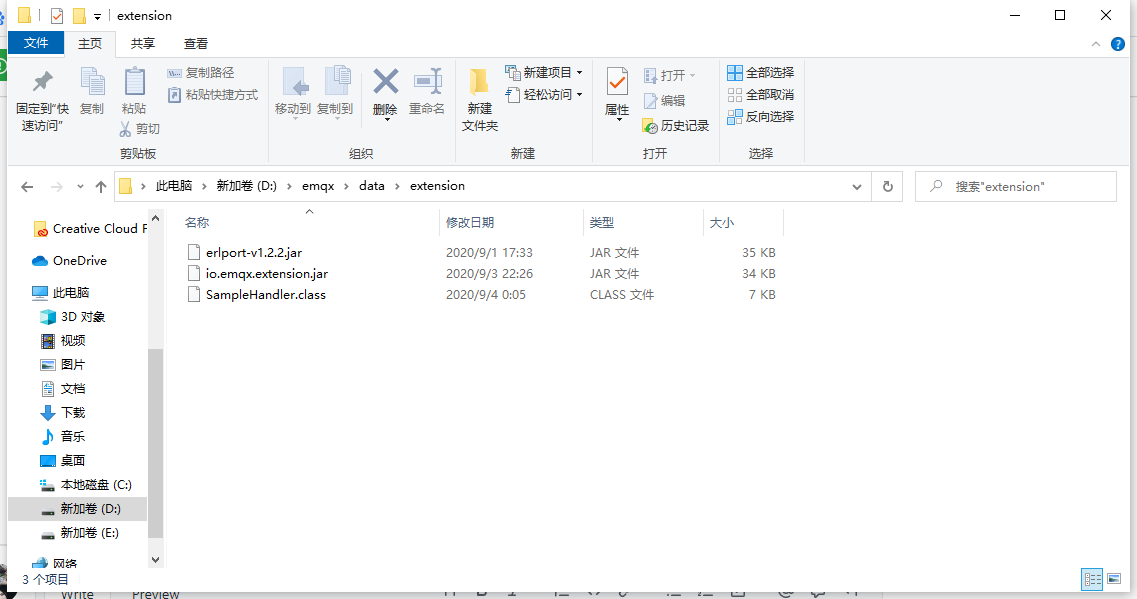The width and height of the screenshot is (1137, 599).
Task: Click the Copy (复制) ribbon icon
Action: pos(92,81)
